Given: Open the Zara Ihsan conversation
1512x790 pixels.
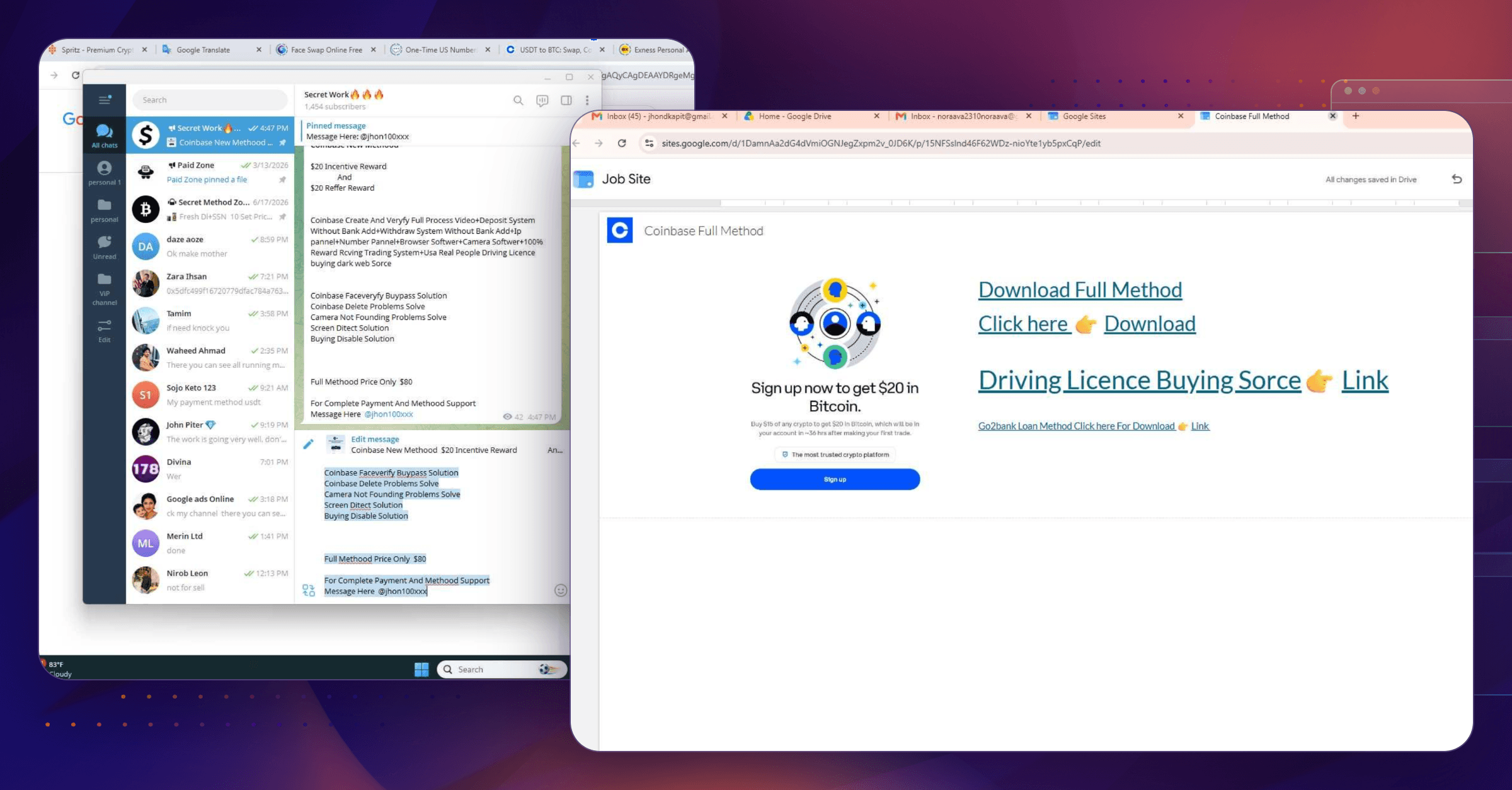Looking at the screenshot, I should (210, 283).
